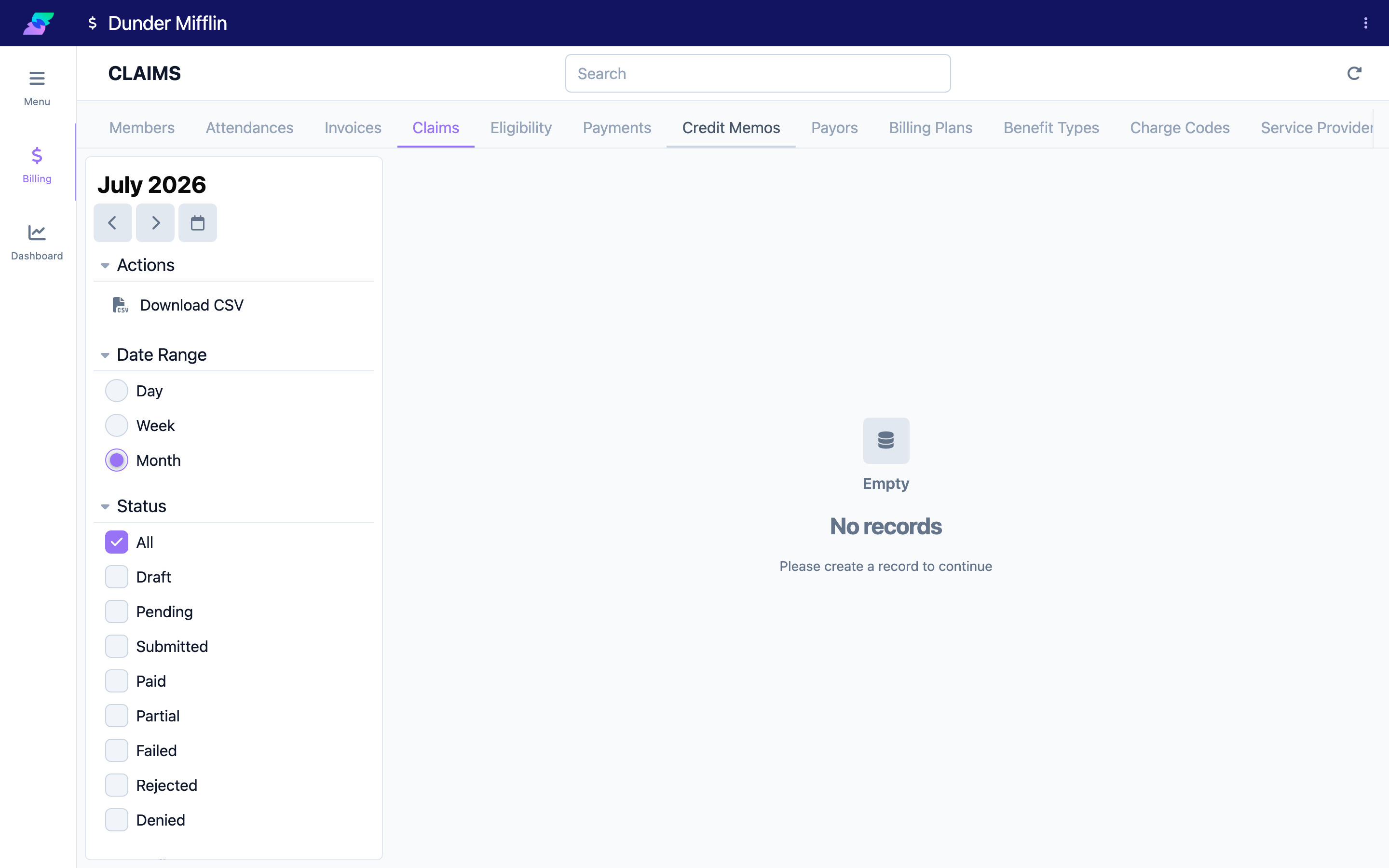The width and height of the screenshot is (1389, 868).
Task: Check the Rejected status filter
Action: tap(117, 786)
